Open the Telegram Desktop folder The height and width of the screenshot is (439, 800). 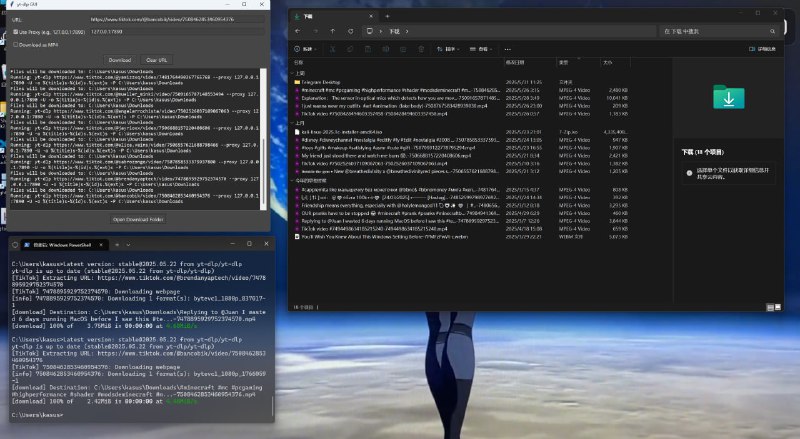click(x=320, y=81)
